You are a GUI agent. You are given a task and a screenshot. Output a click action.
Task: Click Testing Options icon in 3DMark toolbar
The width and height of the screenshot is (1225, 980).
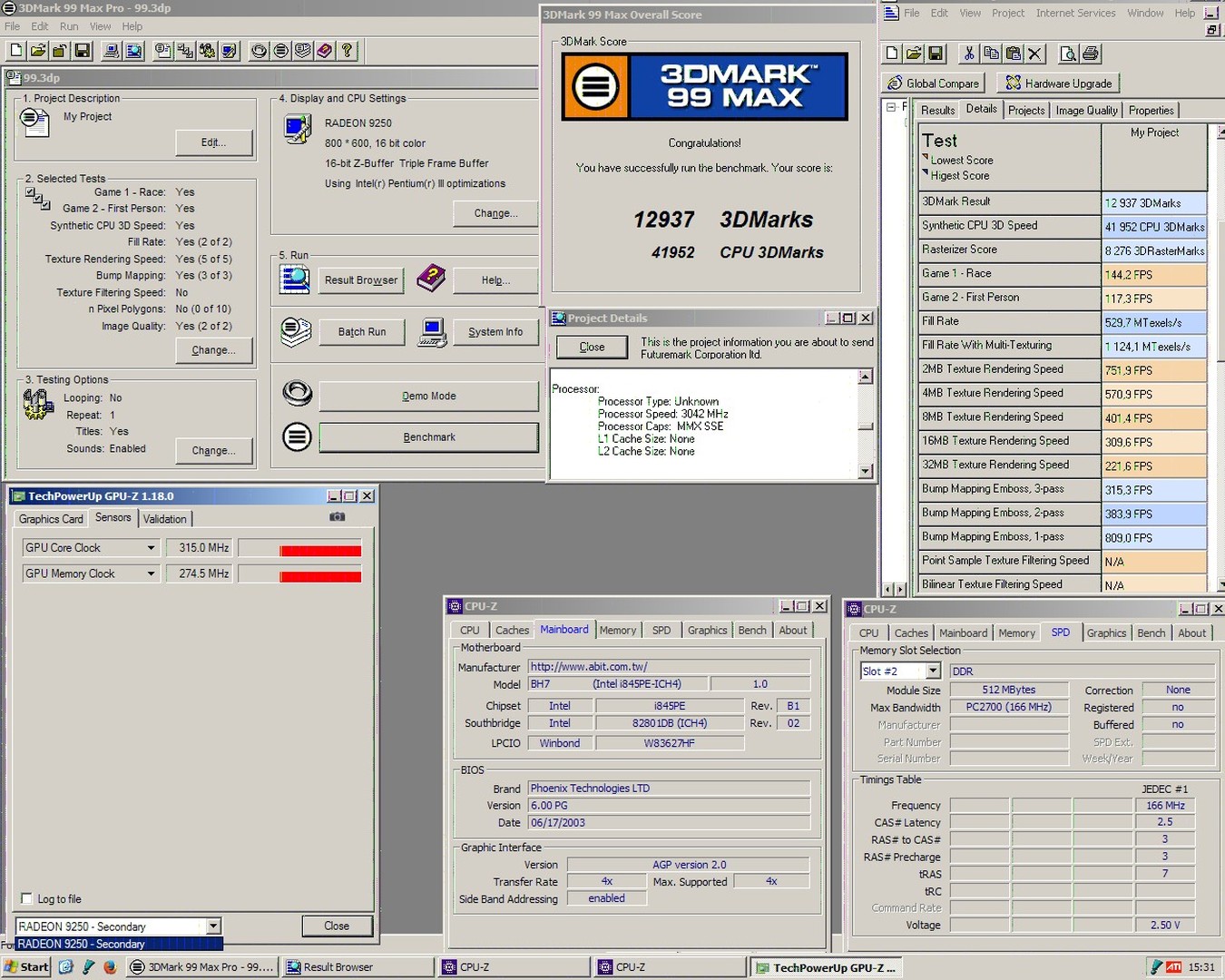[208, 51]
